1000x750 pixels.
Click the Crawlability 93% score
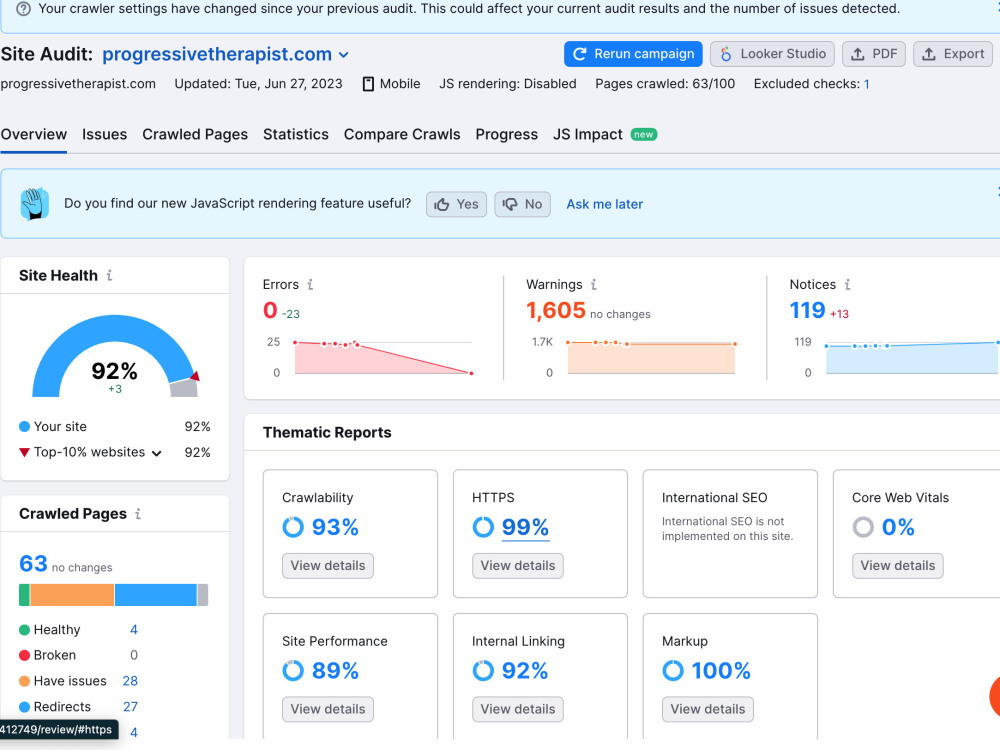click(335, 527)
